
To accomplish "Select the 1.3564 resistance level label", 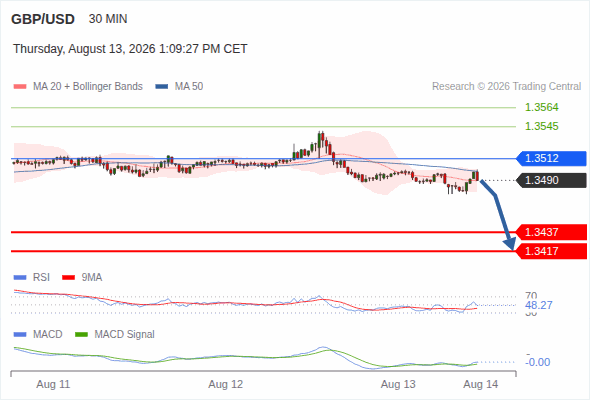I will tap(541, 108).
